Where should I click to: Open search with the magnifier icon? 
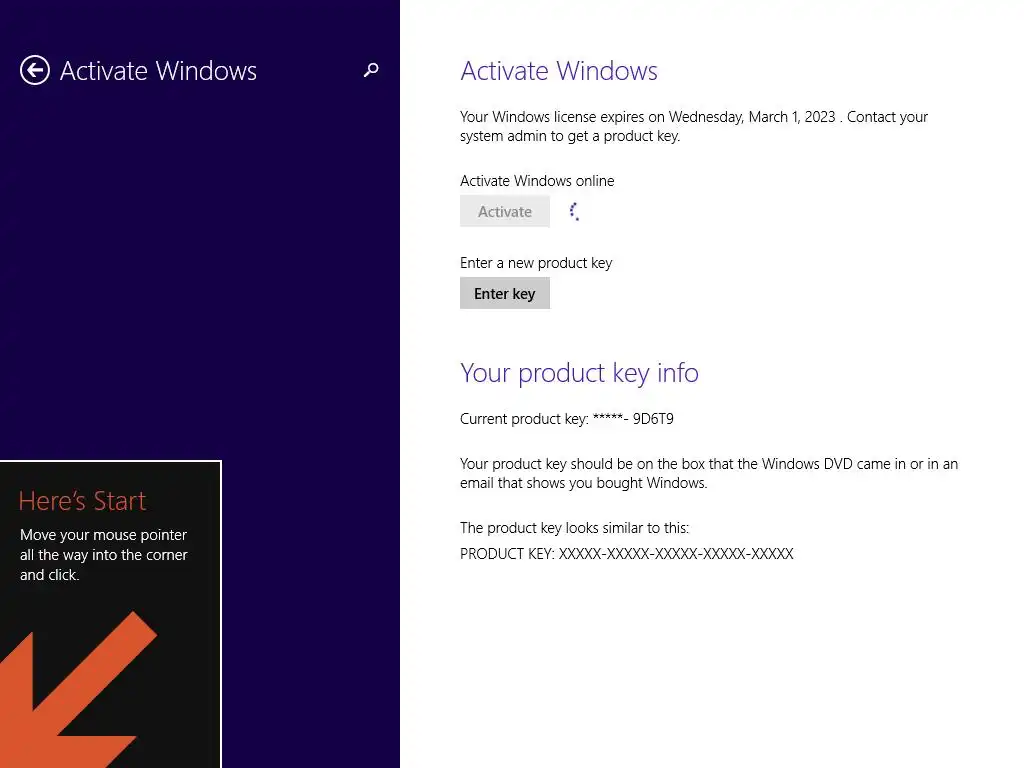[371, 69]
